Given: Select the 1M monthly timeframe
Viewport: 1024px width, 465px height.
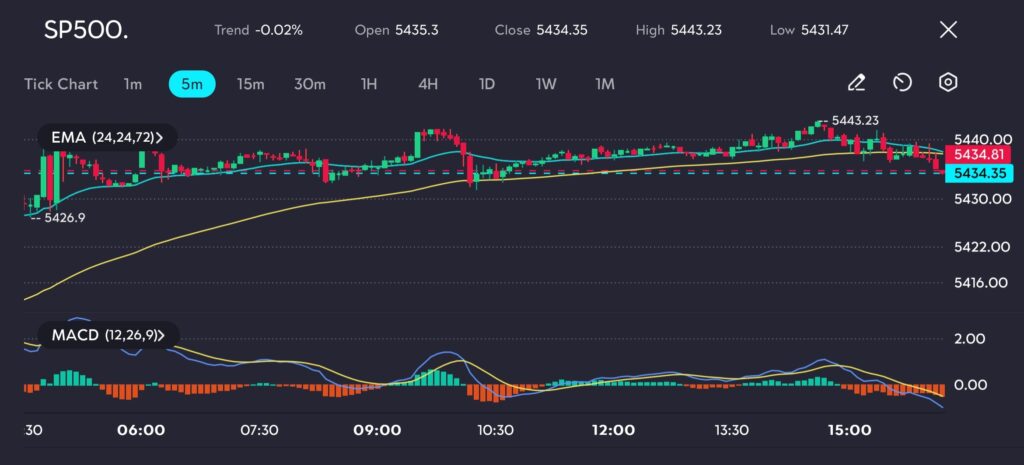Looking at the screenshot, I should (x=605, y=84).
